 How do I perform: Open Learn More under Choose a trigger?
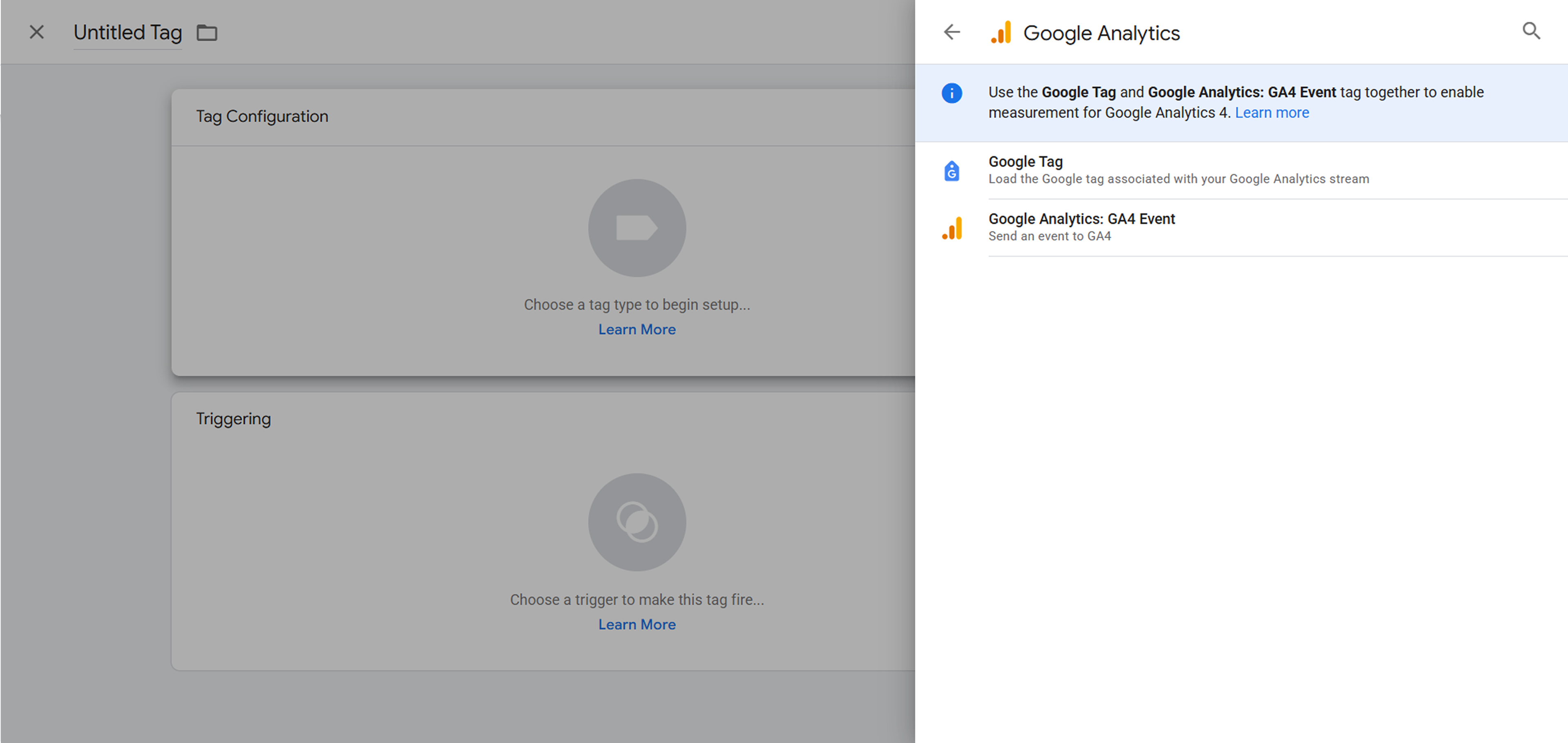click(637, 625)
